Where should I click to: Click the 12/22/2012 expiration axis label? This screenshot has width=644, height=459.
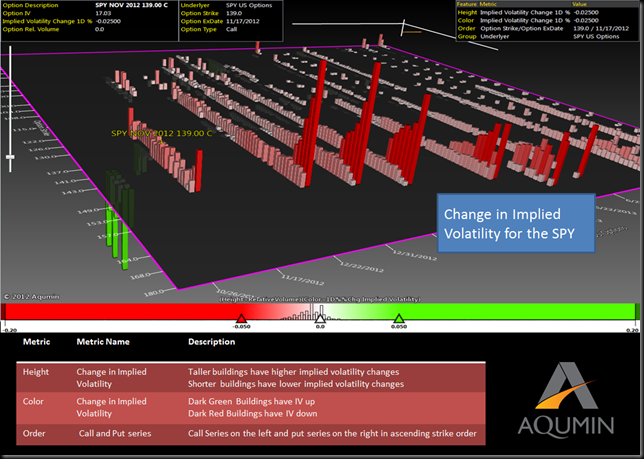tap(362, 266)
